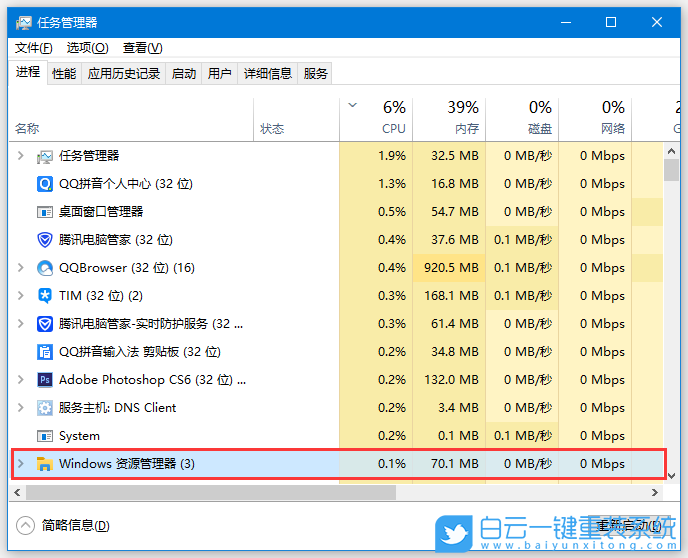Switch to the 启动 tab

click(184, 73)
